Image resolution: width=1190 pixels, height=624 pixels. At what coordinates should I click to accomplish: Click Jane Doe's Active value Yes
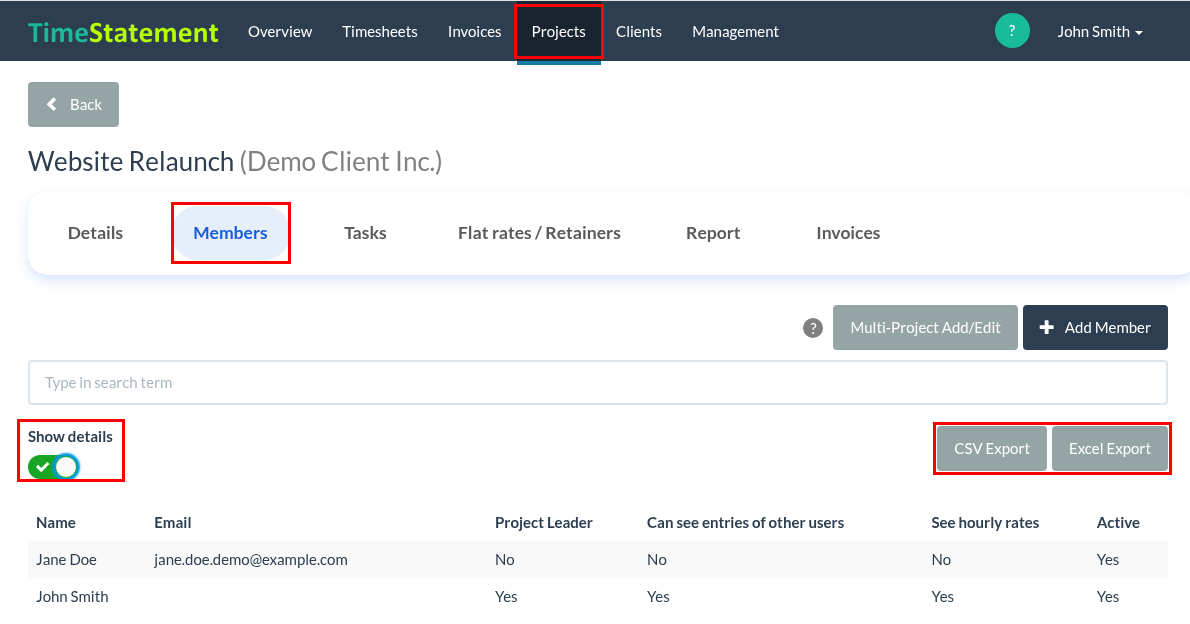(1108, 560)
